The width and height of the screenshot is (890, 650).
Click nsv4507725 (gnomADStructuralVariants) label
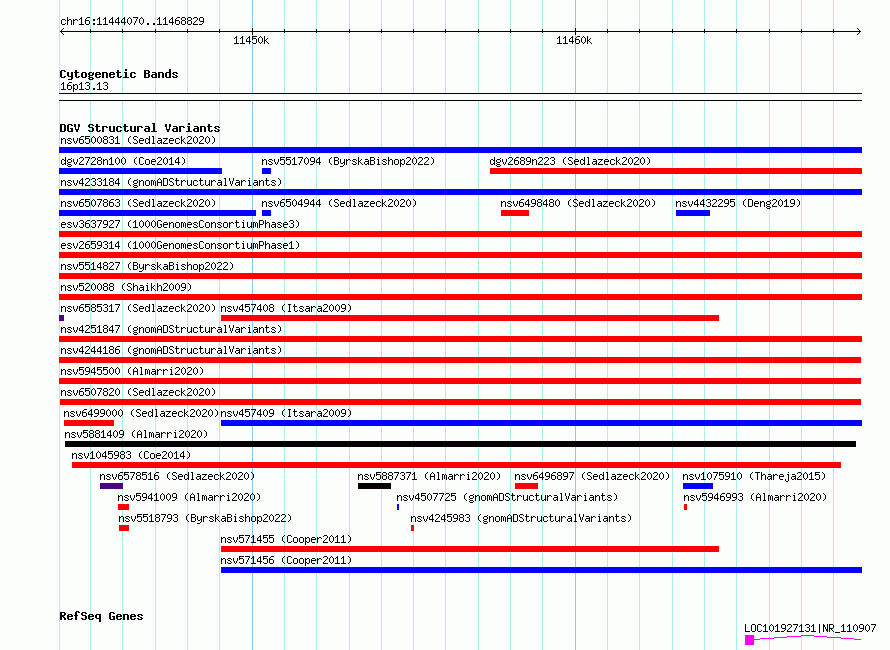(507, 497)
